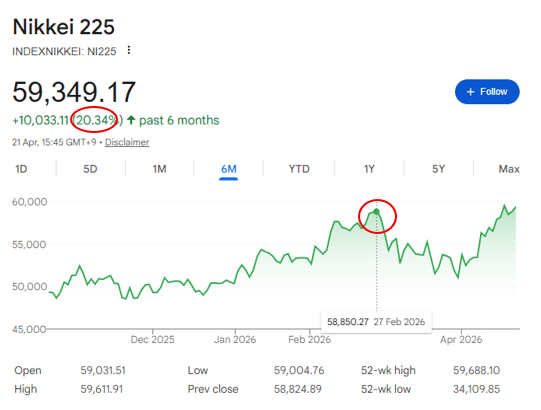Viewport: 541px width, 410px height.
Task: Click the Prev close stat label
Action: click(213, 389)
